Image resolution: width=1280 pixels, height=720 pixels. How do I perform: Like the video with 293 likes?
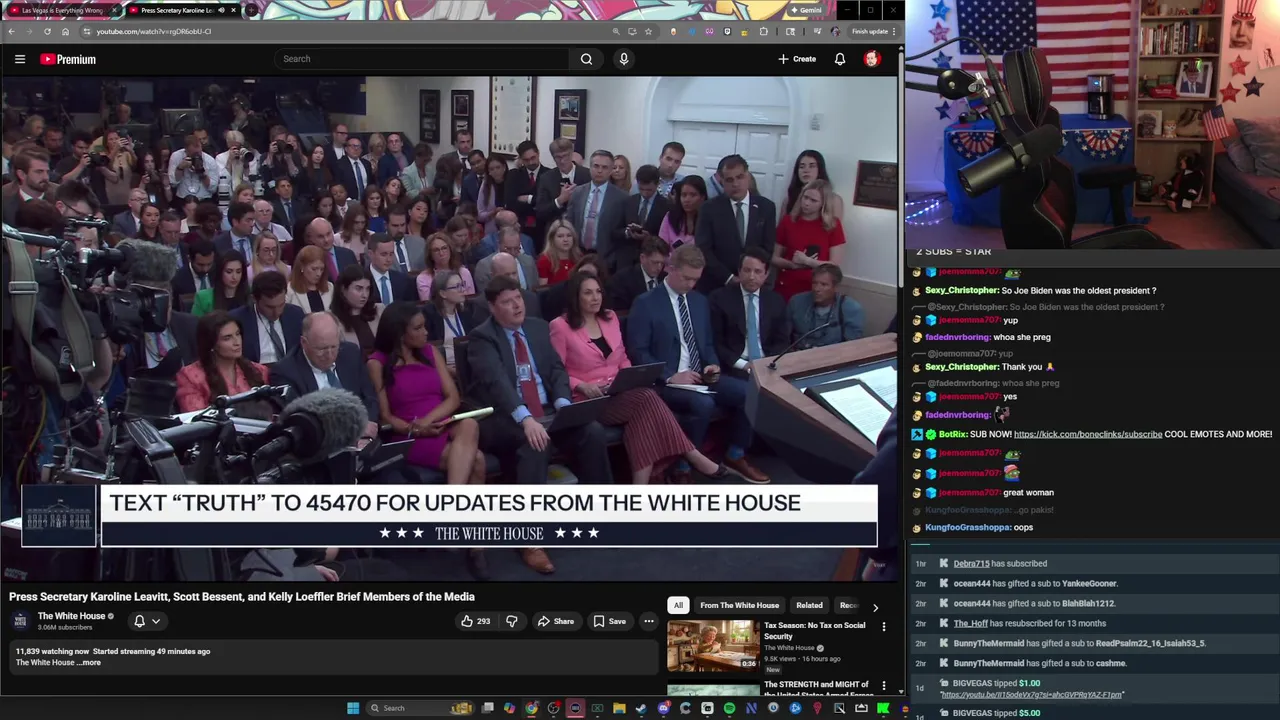point(475,621)
